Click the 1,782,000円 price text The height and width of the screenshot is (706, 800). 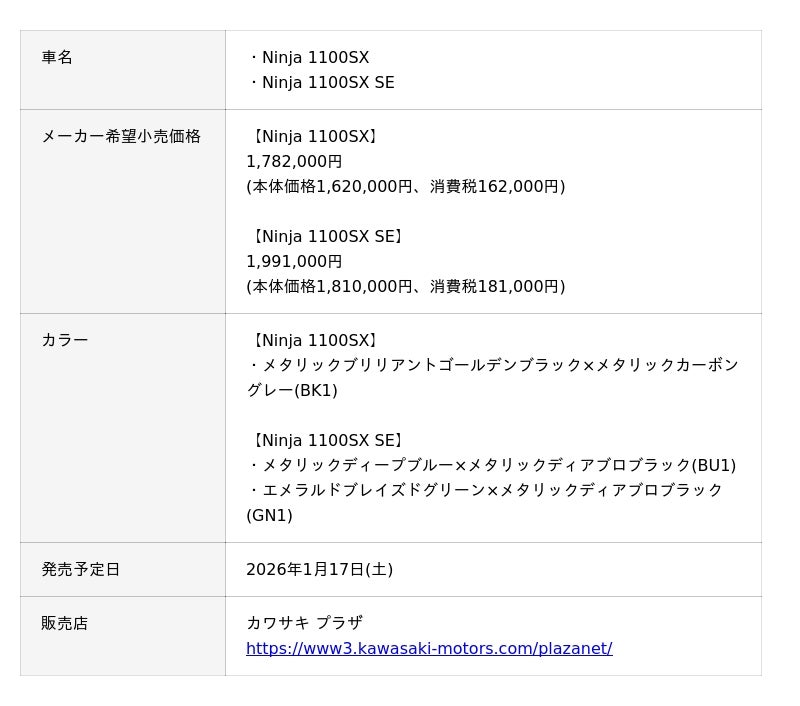click(294, 162)
